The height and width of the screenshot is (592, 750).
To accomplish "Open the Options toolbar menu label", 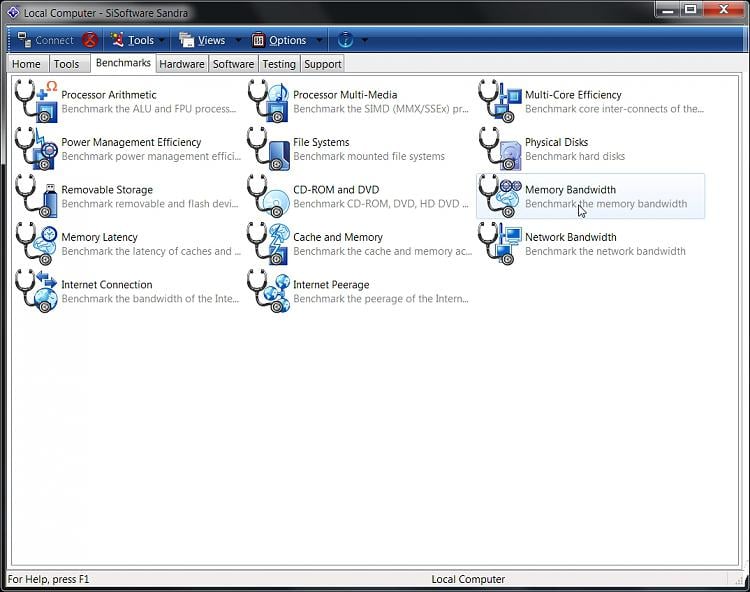I will (287, 41).
